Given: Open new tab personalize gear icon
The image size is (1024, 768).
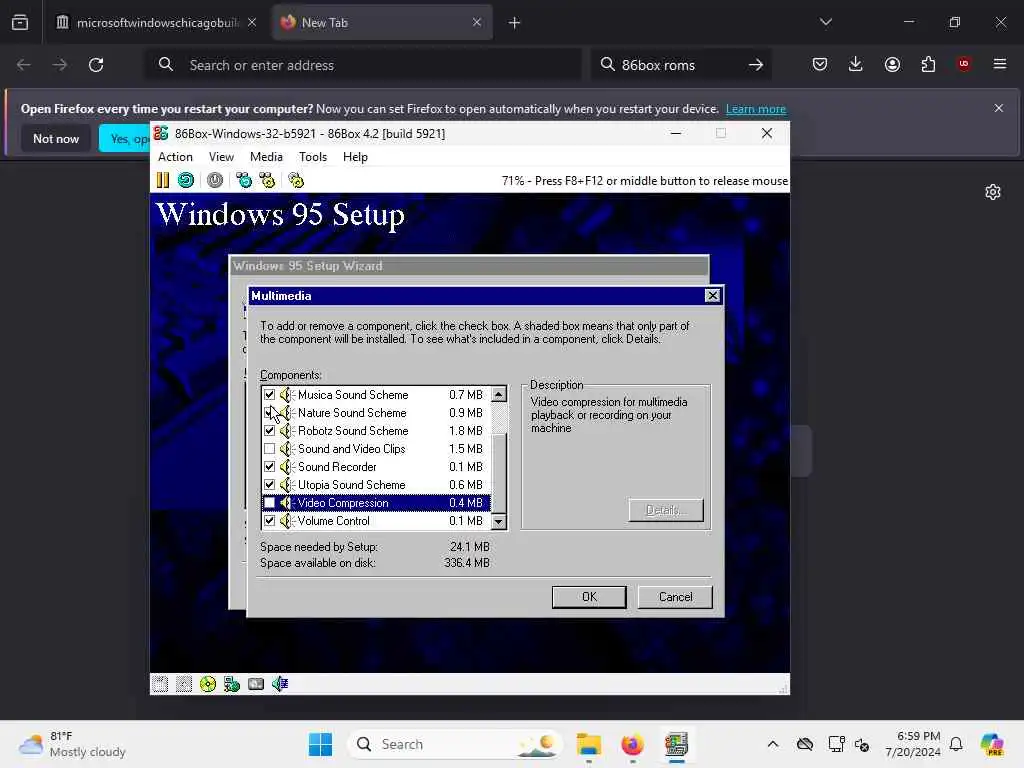Looking at the screenshot, I should tap(993, 192).
